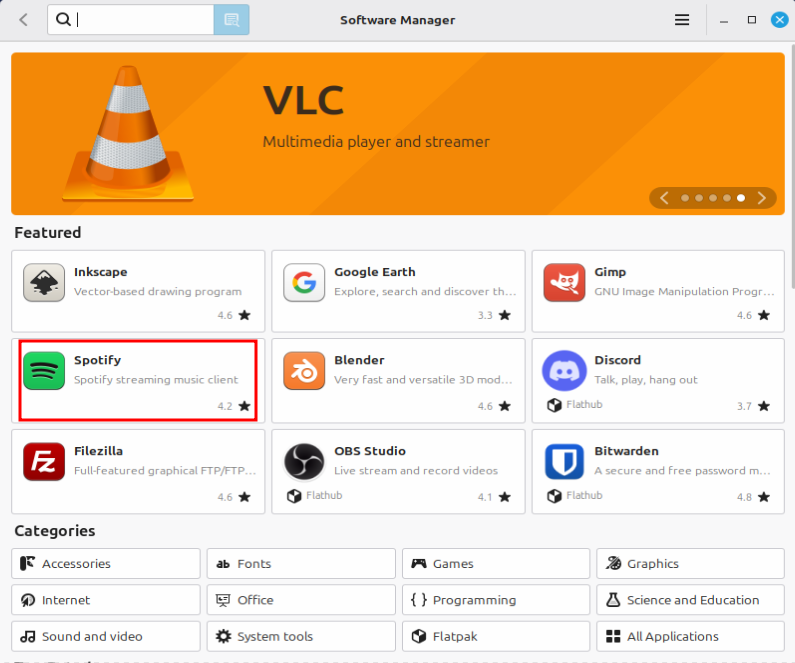The width and height of the screenshot is (795, 663).
Task: Select the fourth banner dot
Action: click(x=727, y=198)
